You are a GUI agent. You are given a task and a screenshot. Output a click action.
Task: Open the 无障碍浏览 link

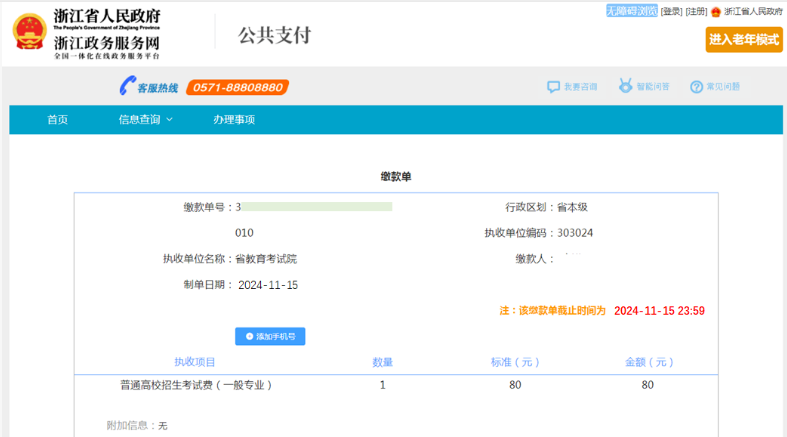632,11
